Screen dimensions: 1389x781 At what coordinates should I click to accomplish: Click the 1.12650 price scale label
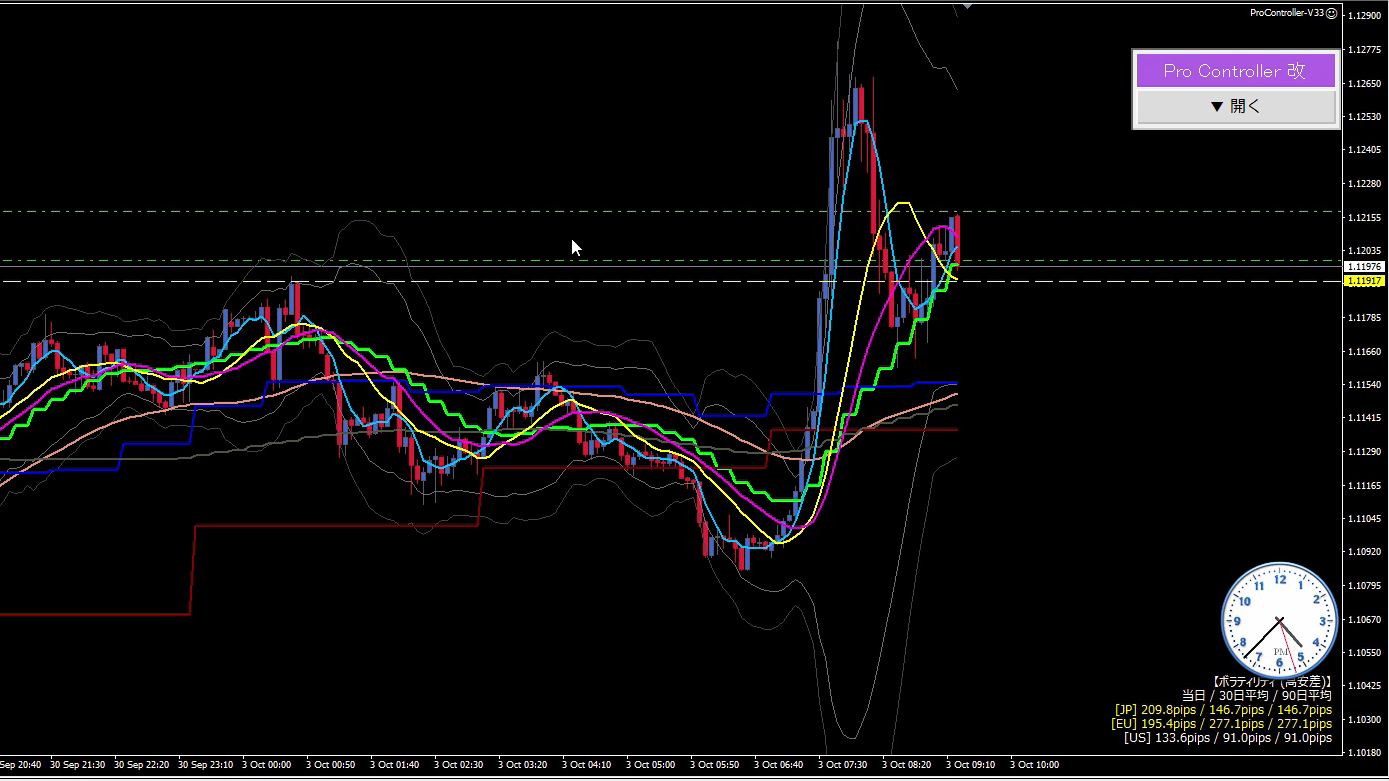point(1366,83)
